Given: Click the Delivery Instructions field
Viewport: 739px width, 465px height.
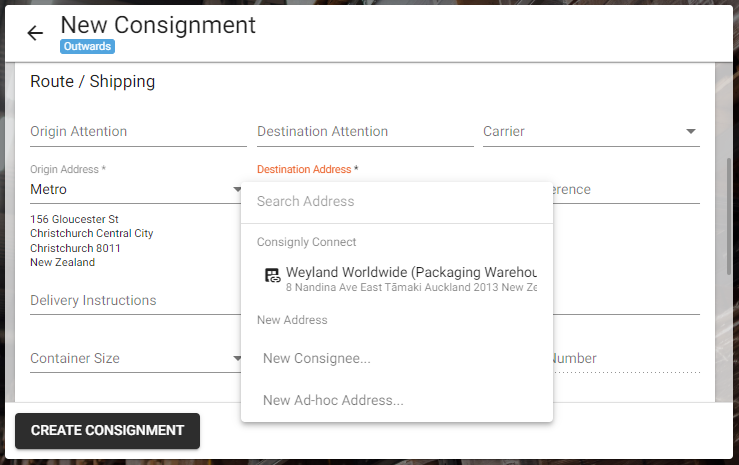Looking at the screenshot, I should tap(136, 301).
